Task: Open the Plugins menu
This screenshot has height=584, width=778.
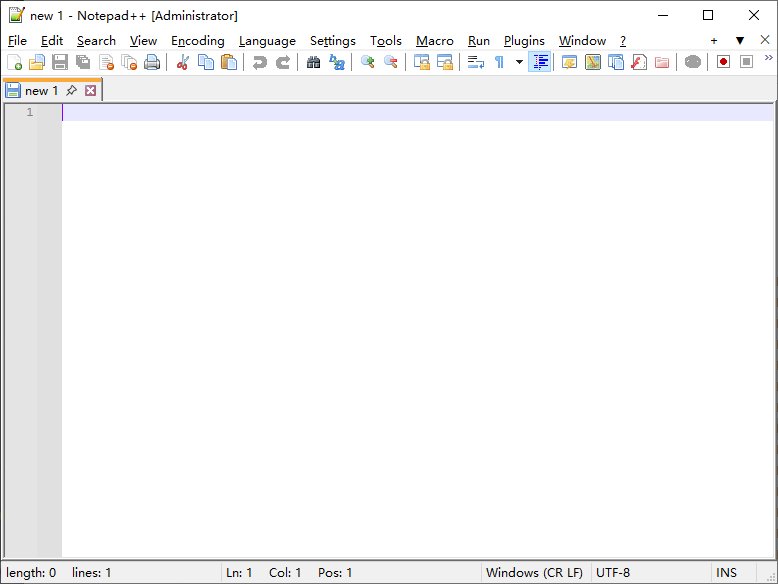Action: pyautogui.click(x=524, y=41)
